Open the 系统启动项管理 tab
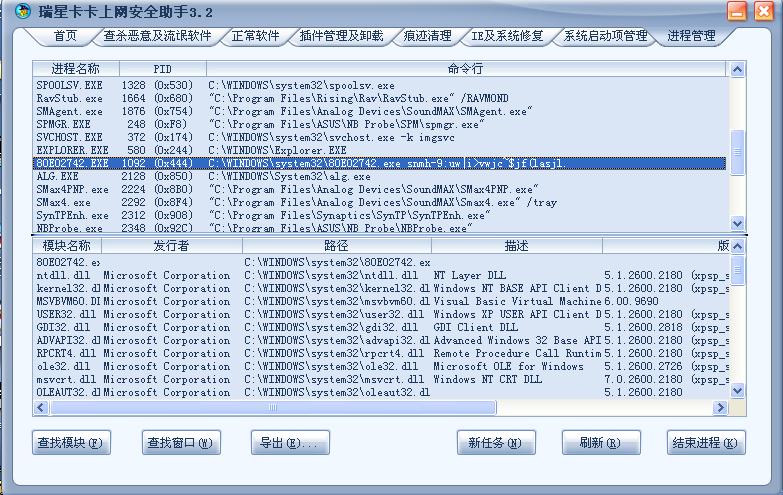Image resolution: width=783 pixels, height=495 pixels. pos(605,36)
